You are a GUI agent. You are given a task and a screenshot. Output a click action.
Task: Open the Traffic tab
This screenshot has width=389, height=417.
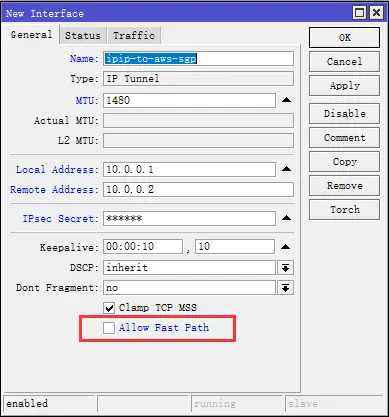[134, 35]
